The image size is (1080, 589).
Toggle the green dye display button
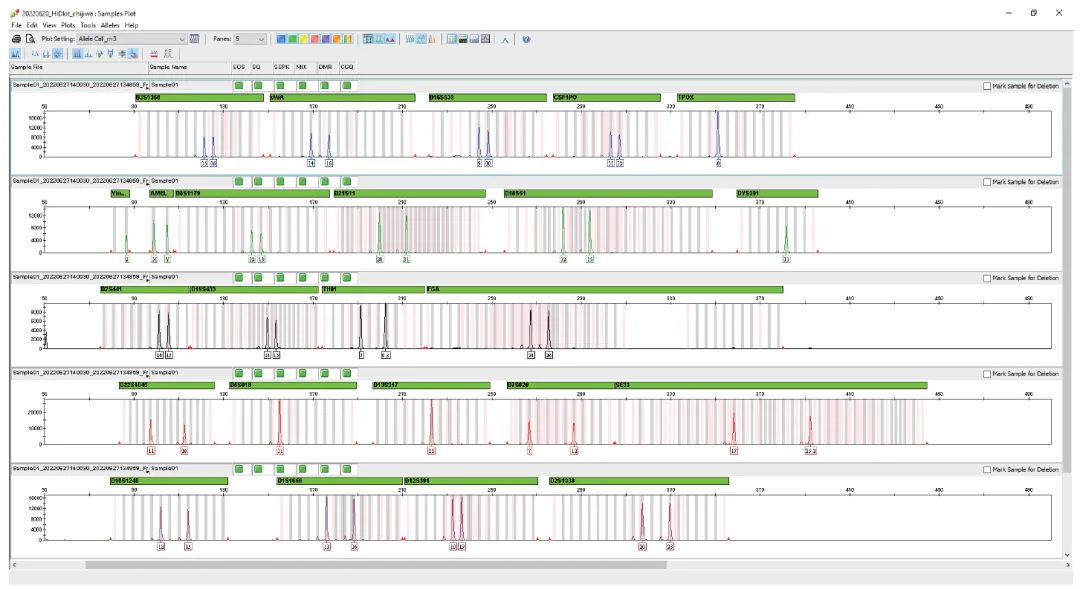pyautogui.click(x=292, y=39)
